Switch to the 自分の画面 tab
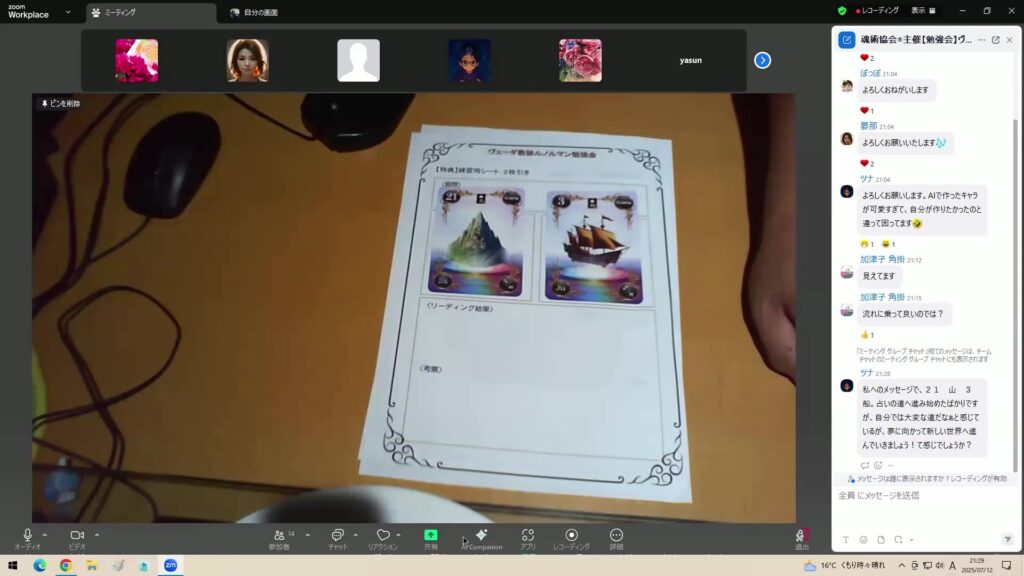 coord(255,12)
